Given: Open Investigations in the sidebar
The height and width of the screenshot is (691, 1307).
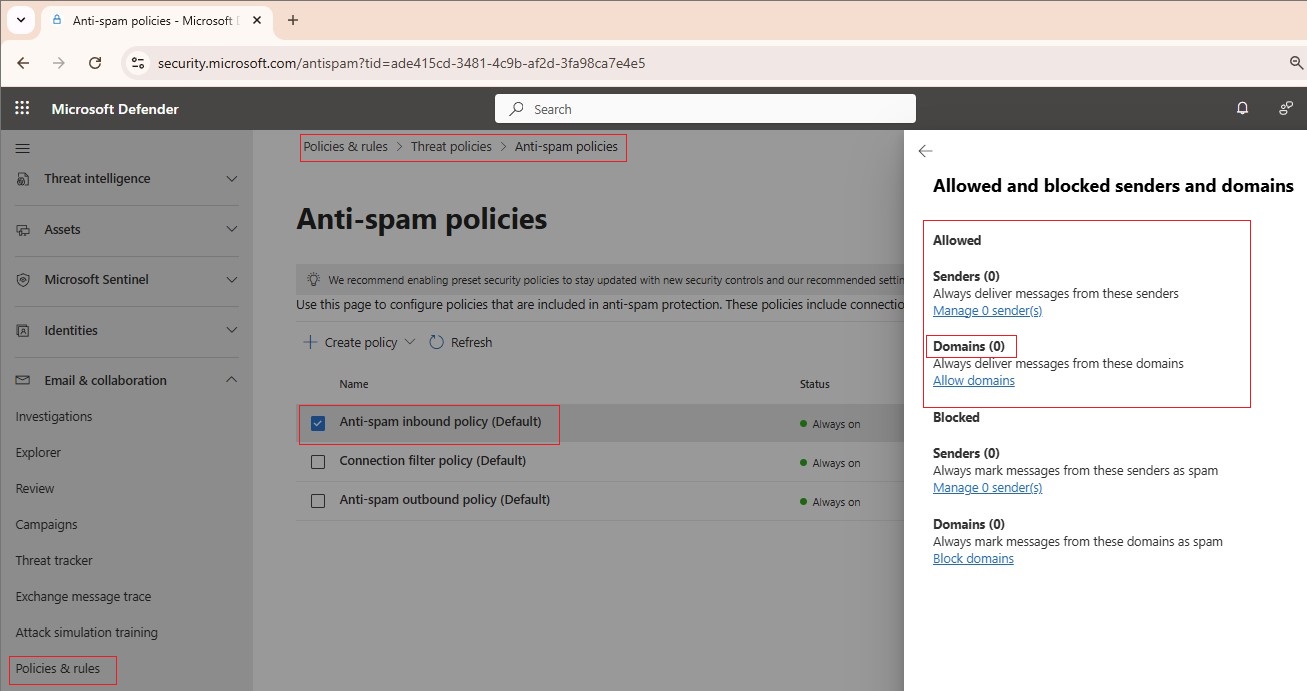Looking at the screenshot, I should point(54,417).
